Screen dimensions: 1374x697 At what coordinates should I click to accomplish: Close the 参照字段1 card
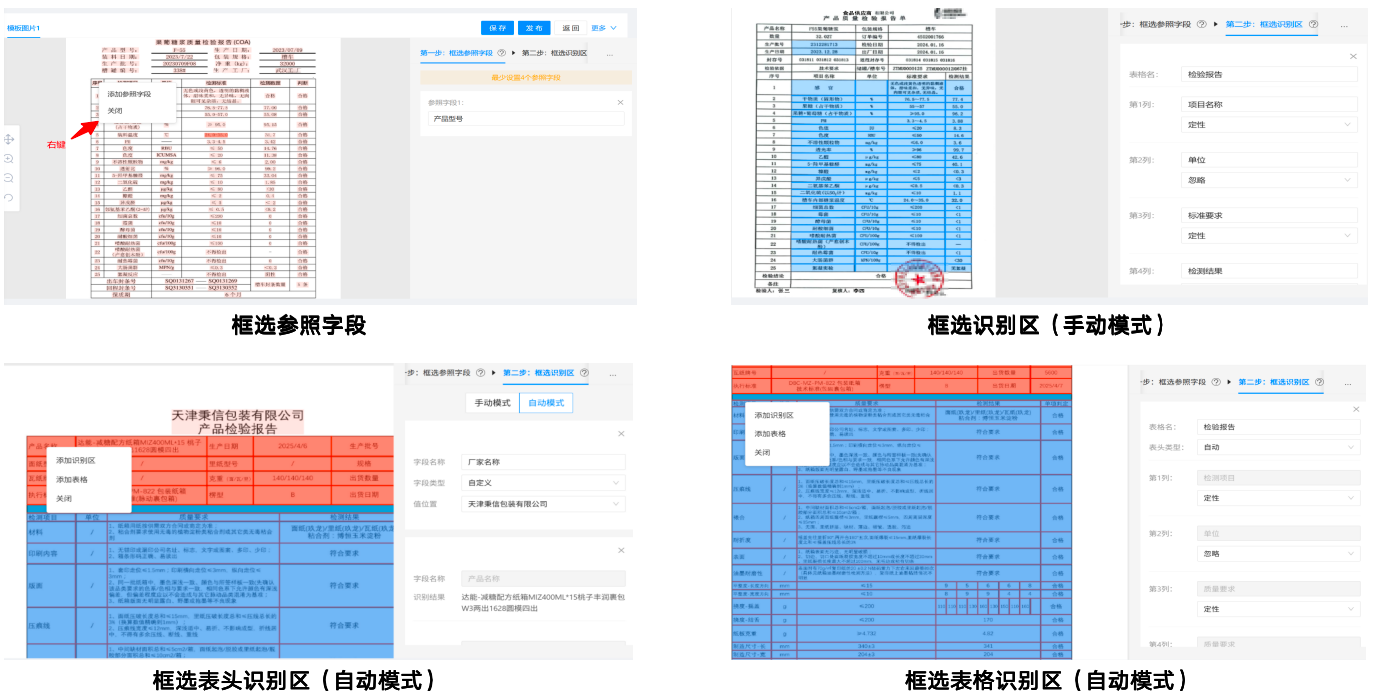[x=619, y=102]
